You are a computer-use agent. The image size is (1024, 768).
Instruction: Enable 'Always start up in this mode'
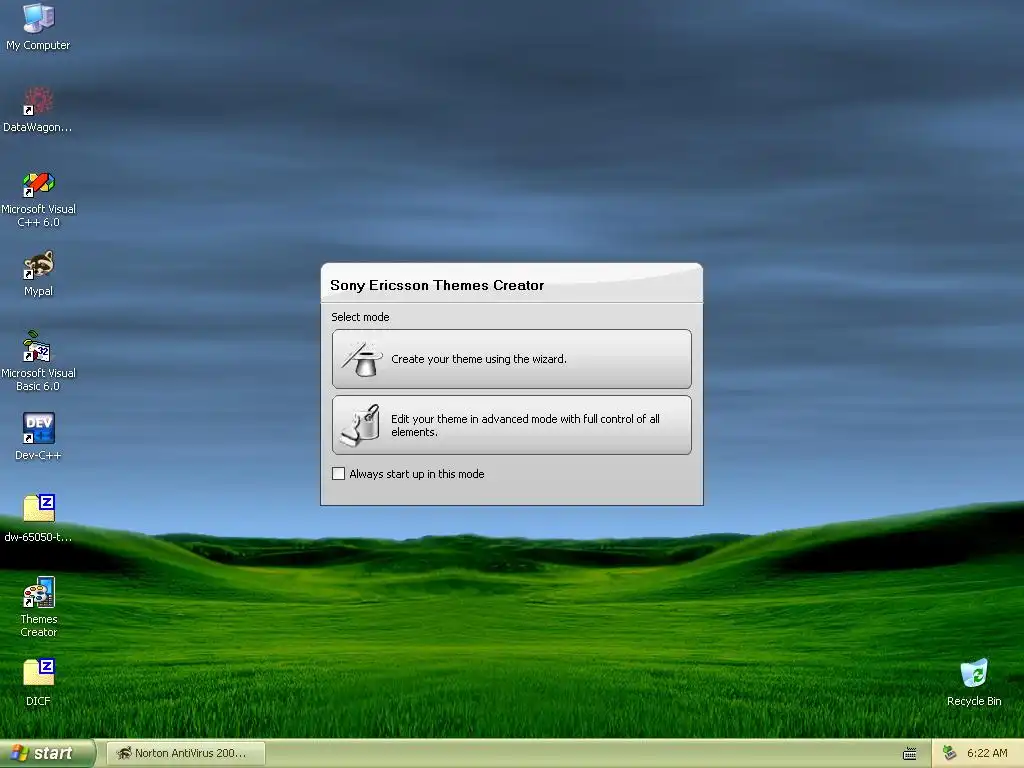[338, 473]
